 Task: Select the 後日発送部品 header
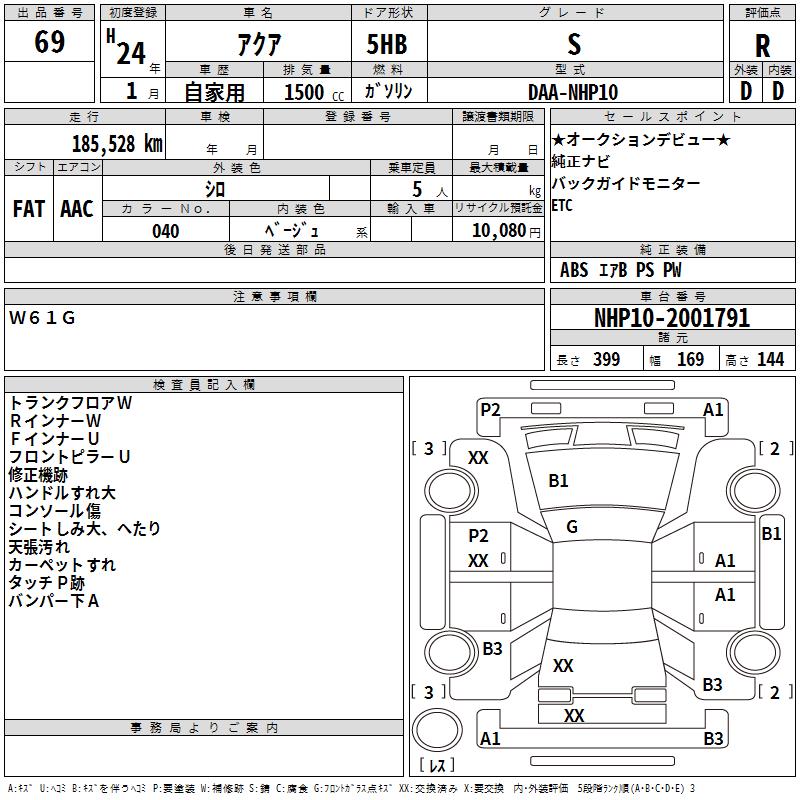(x=274, y=249)
